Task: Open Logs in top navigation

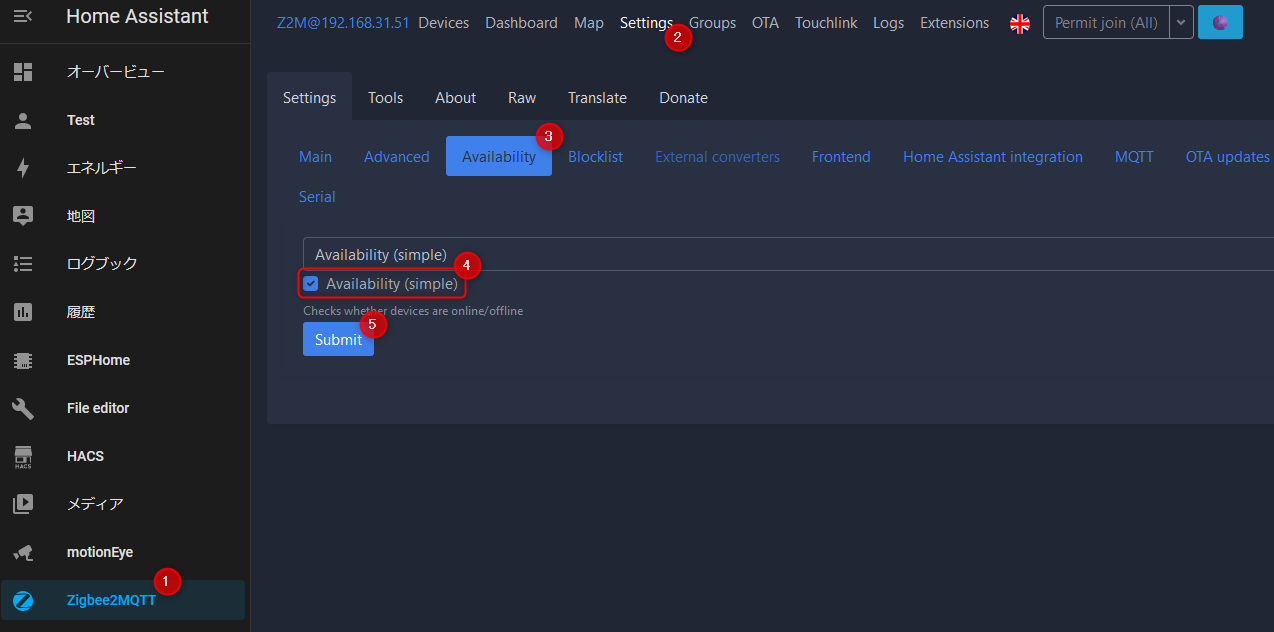Action: (888, 22)
